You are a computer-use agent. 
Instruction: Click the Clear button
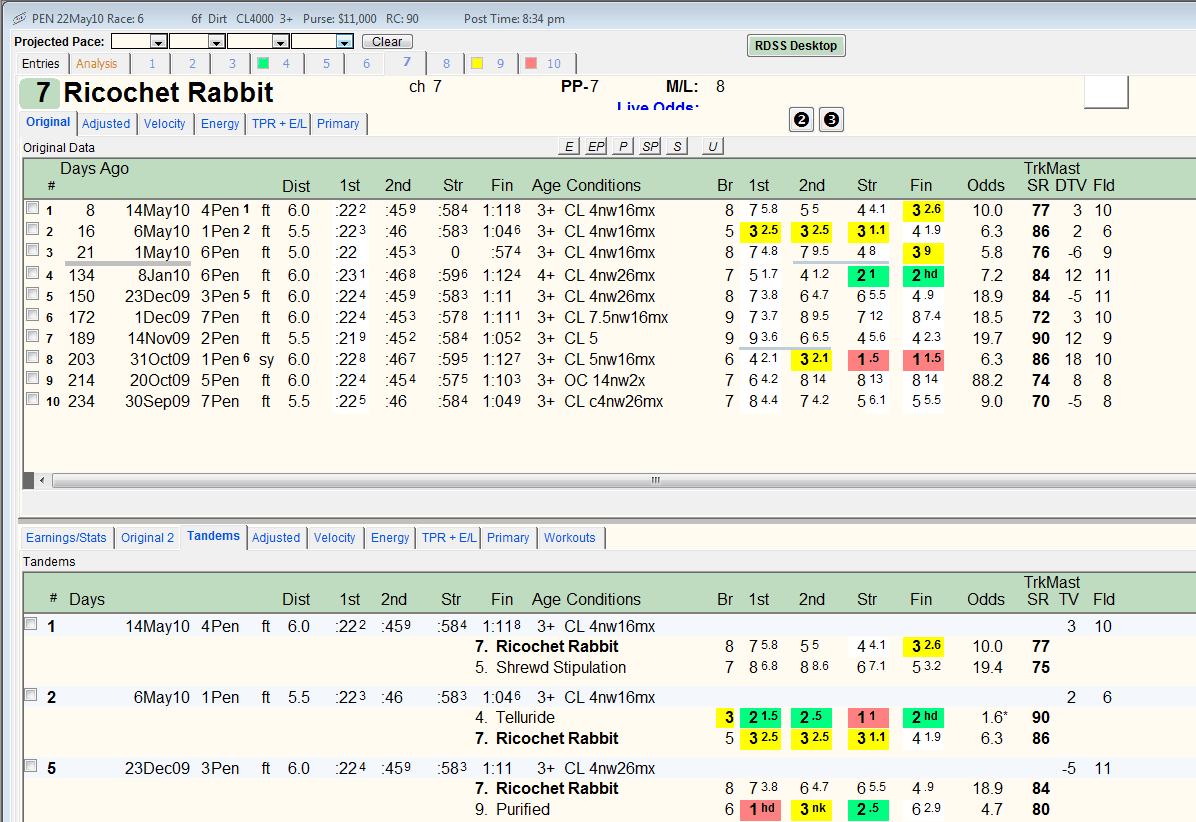pos(387,42)
